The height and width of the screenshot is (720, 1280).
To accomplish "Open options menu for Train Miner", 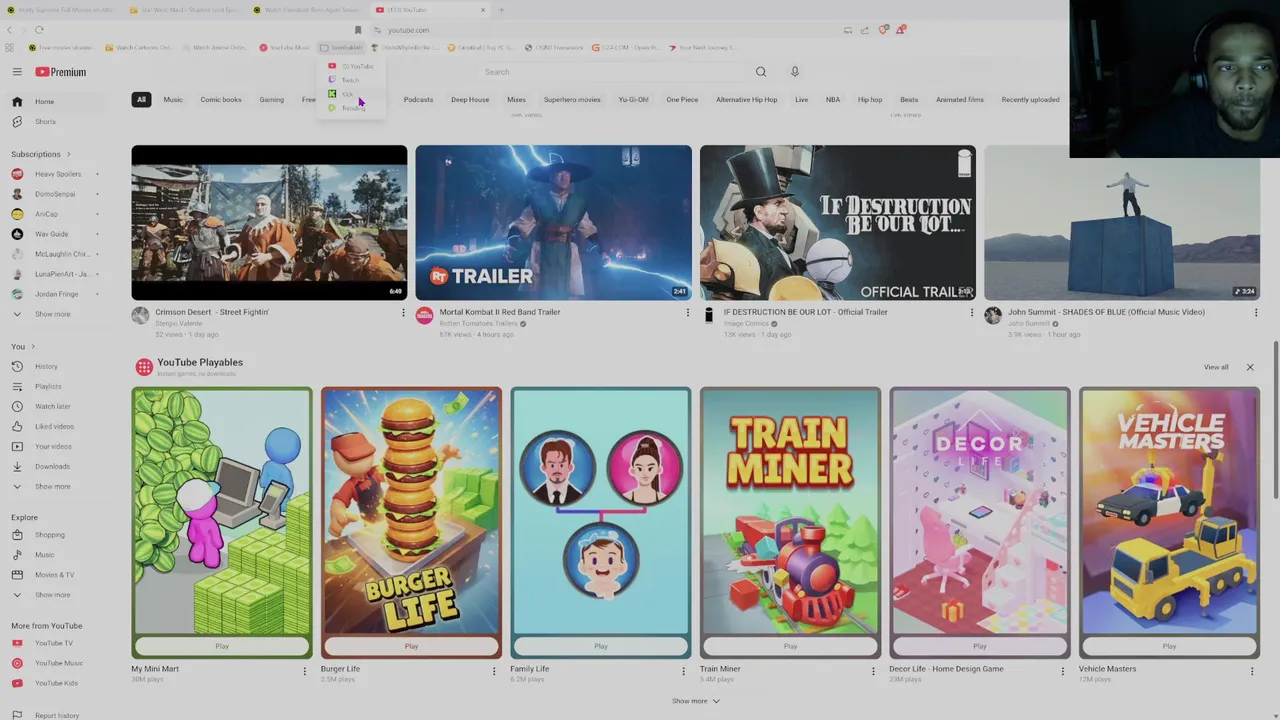I will (x=872, y=671).
